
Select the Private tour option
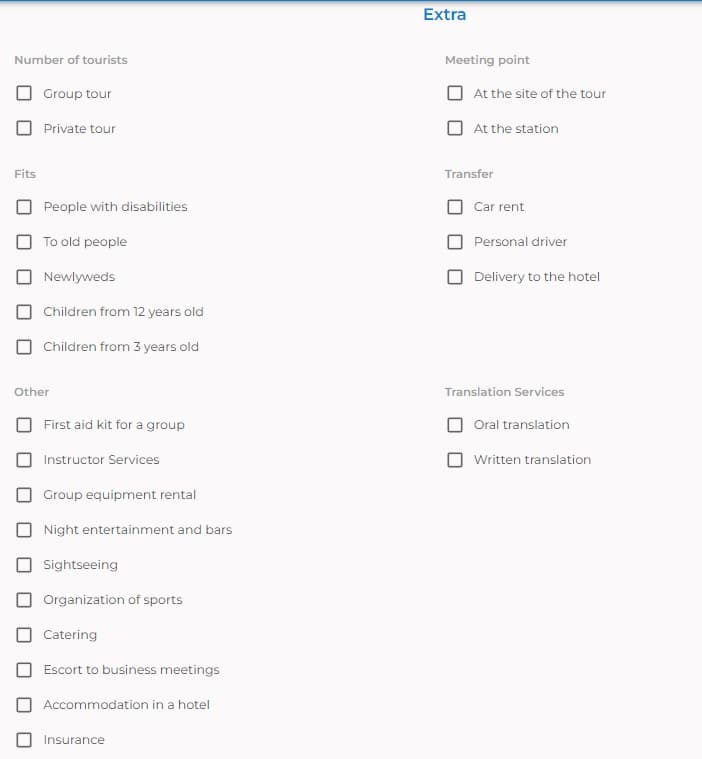24,128
